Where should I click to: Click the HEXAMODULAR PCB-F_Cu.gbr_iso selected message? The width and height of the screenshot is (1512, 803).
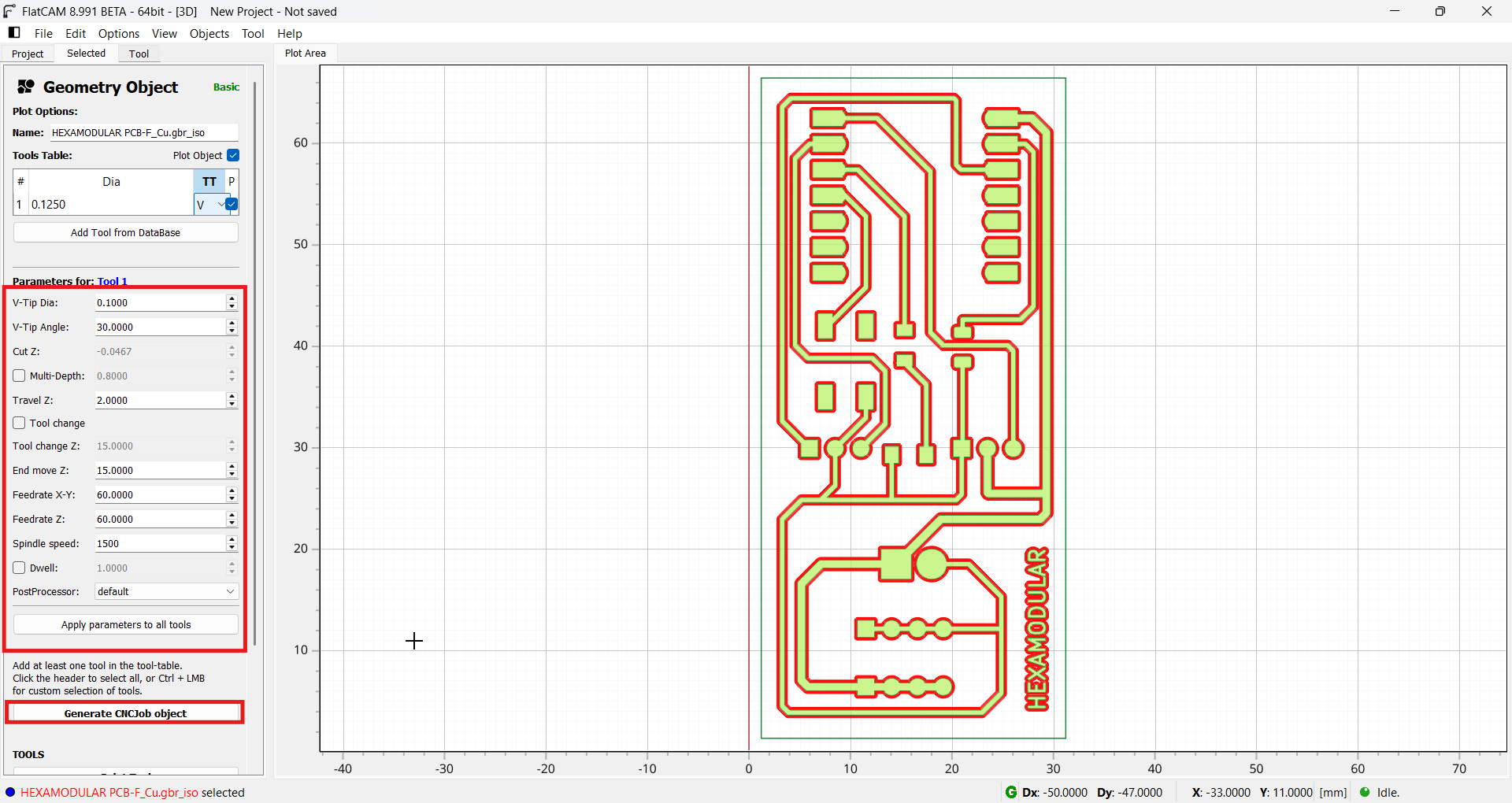point(132,792)
